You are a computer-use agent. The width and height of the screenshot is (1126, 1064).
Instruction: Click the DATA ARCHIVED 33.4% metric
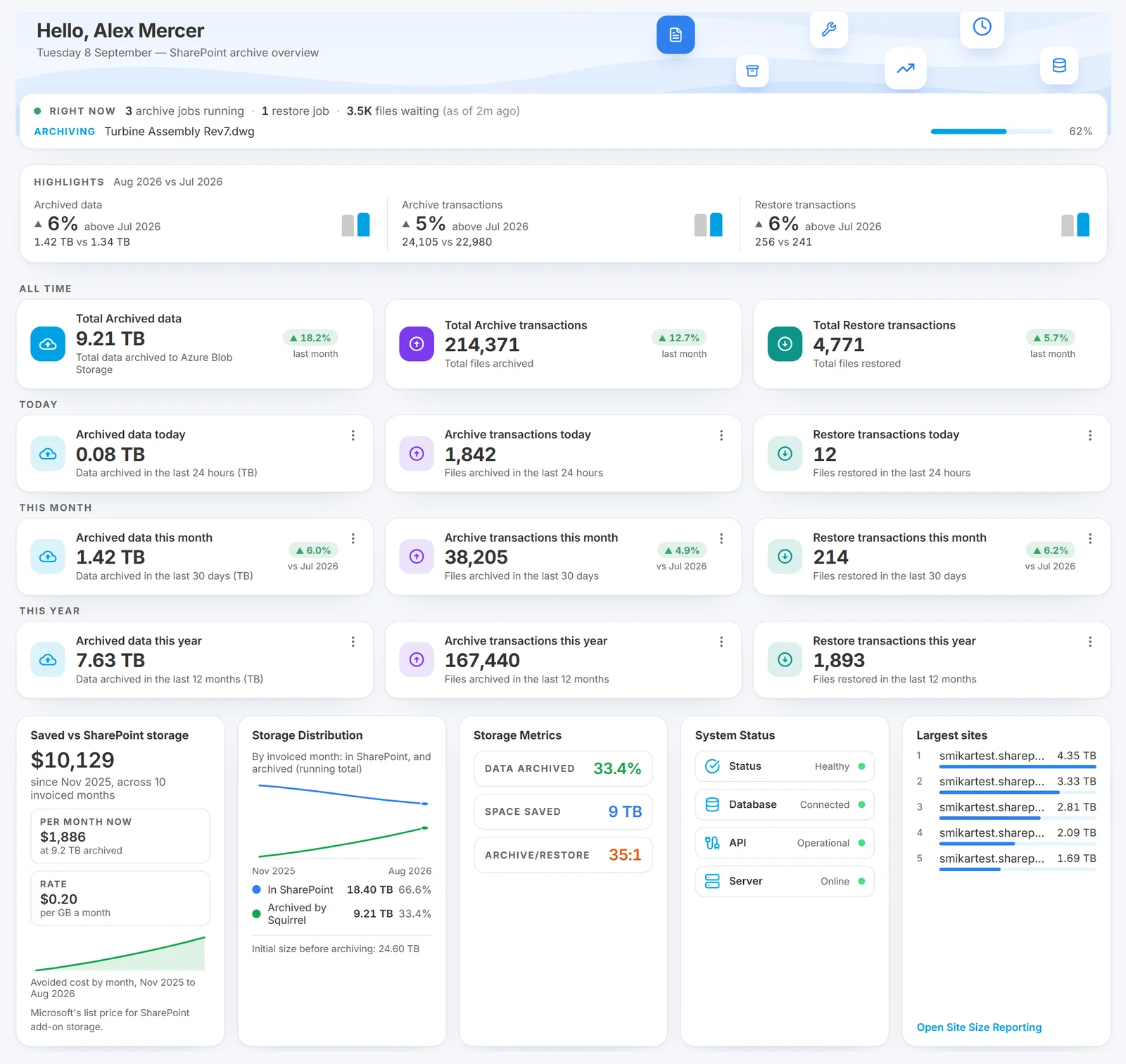pyautogui.click(x=563, y=768)
